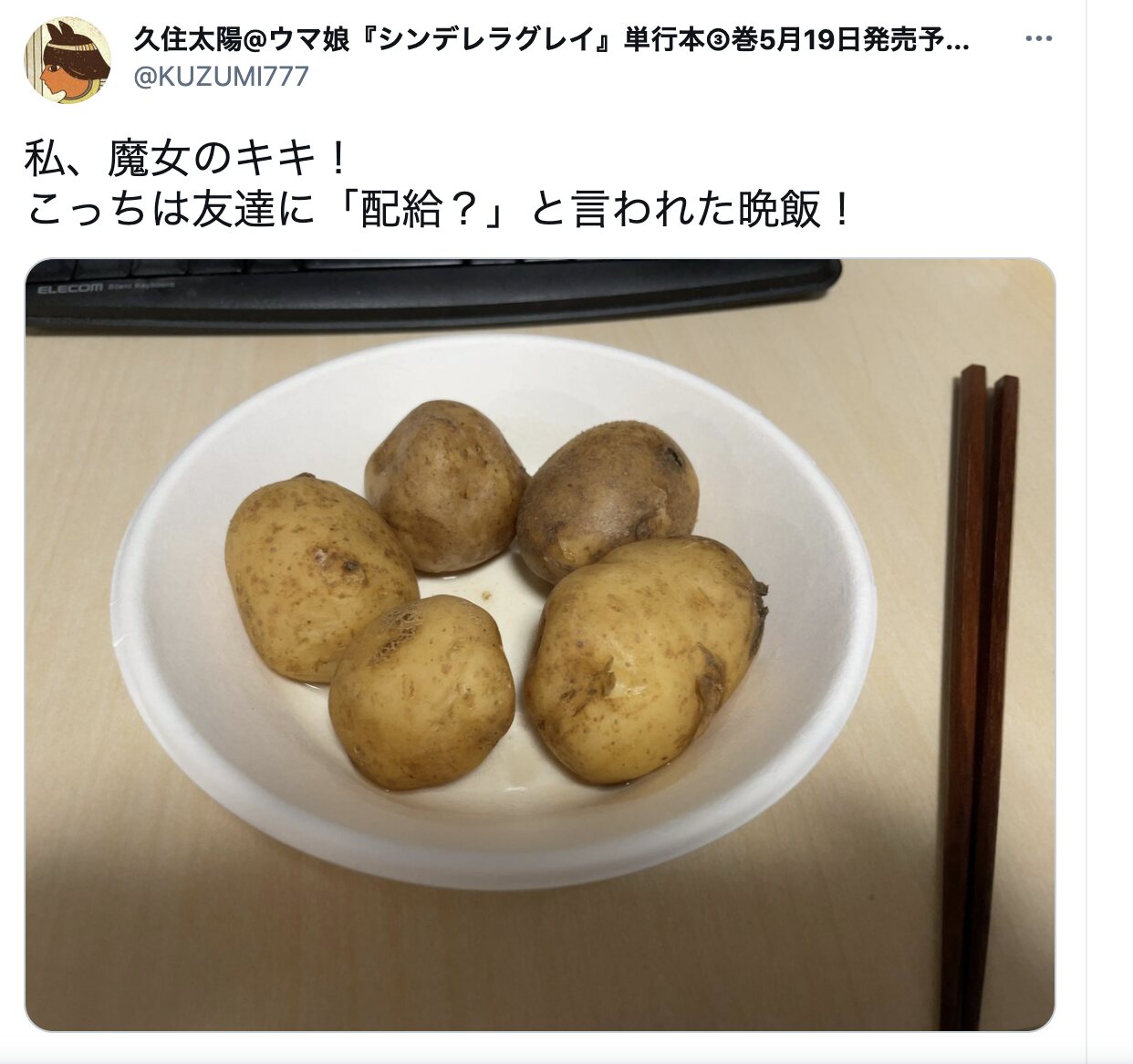This screenshot has width=1133, height=1064.
Task: Click the empty desk area below the bowl
Action: click(x=511, y=958)
